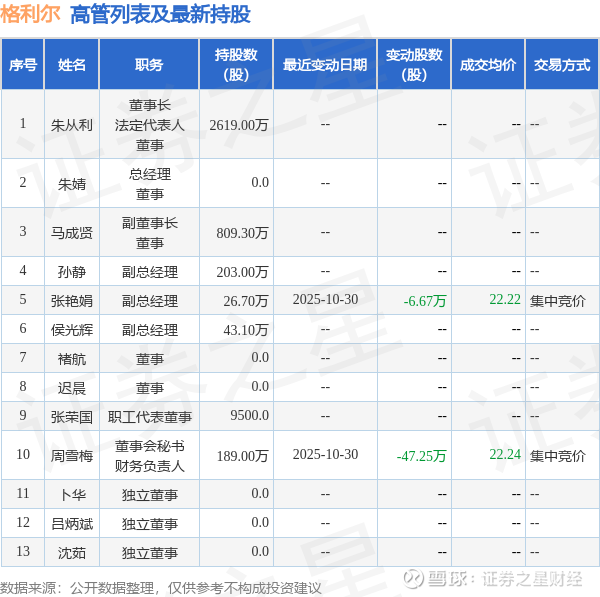Select the name 朱婧

(72, 184)
